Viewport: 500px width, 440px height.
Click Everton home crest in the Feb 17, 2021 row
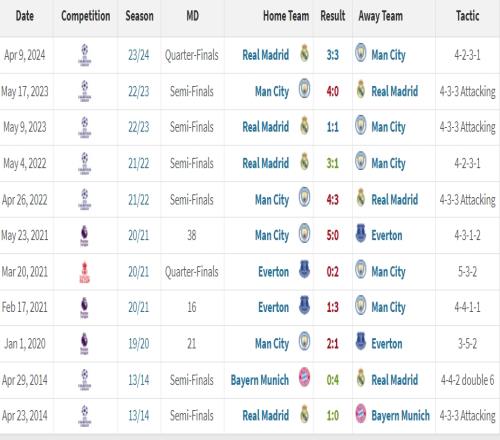pyautogui.click(x=304, y=305)
